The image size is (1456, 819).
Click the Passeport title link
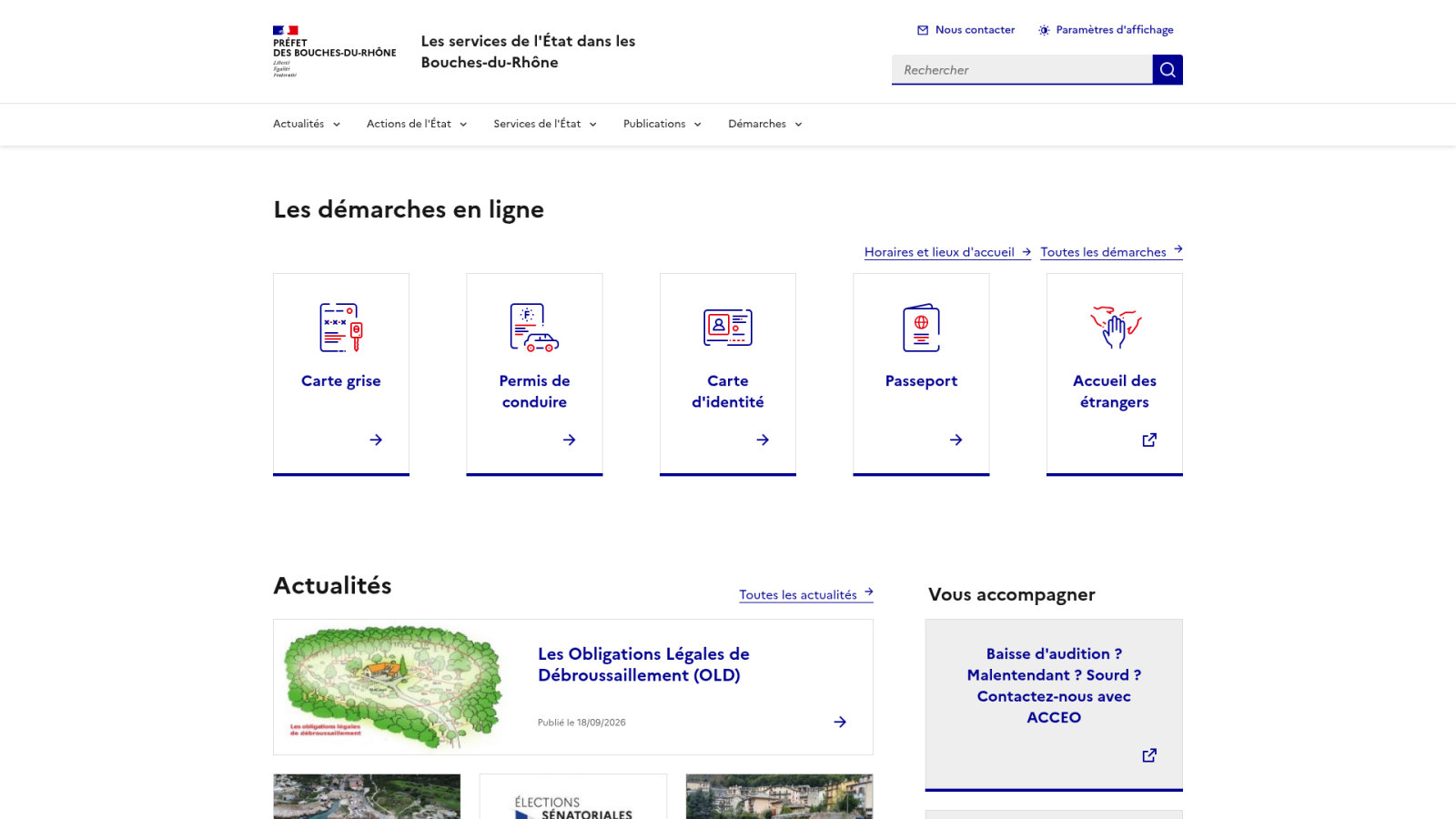point(921,380)
